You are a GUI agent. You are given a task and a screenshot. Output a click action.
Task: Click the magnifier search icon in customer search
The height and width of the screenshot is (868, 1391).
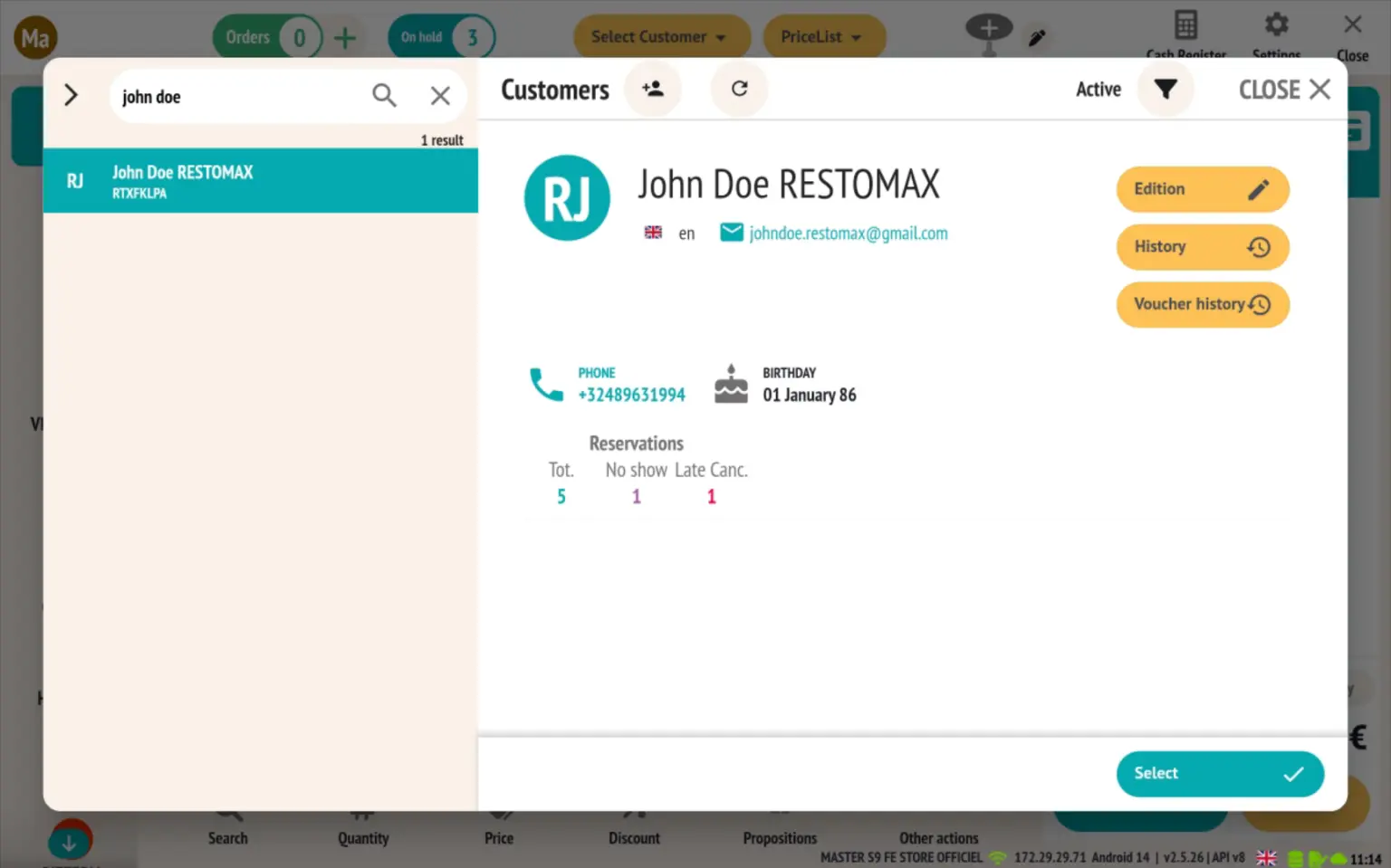click(x=384, y=95)
